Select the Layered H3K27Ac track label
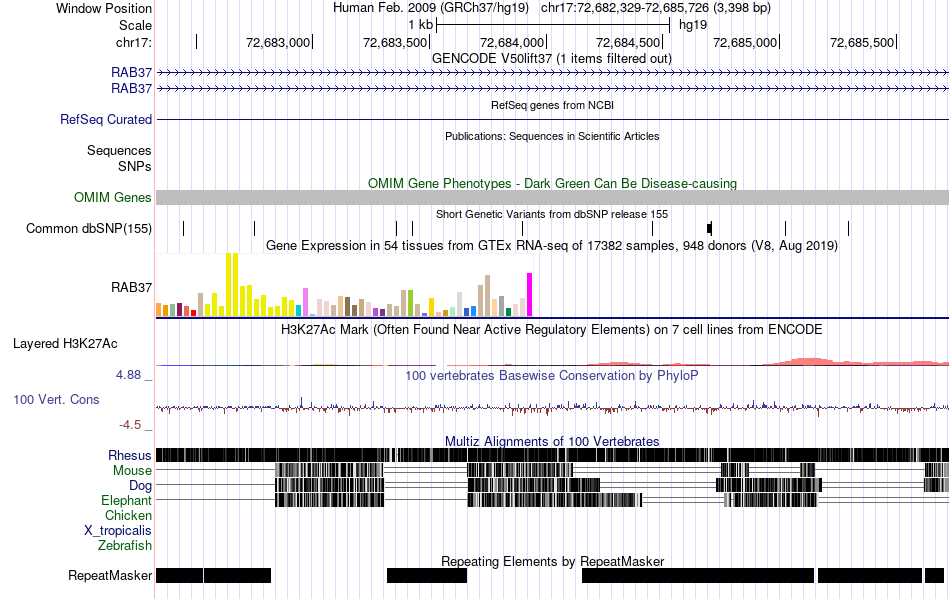This screenshot has height=599, width=950. [x=65, y=344]
